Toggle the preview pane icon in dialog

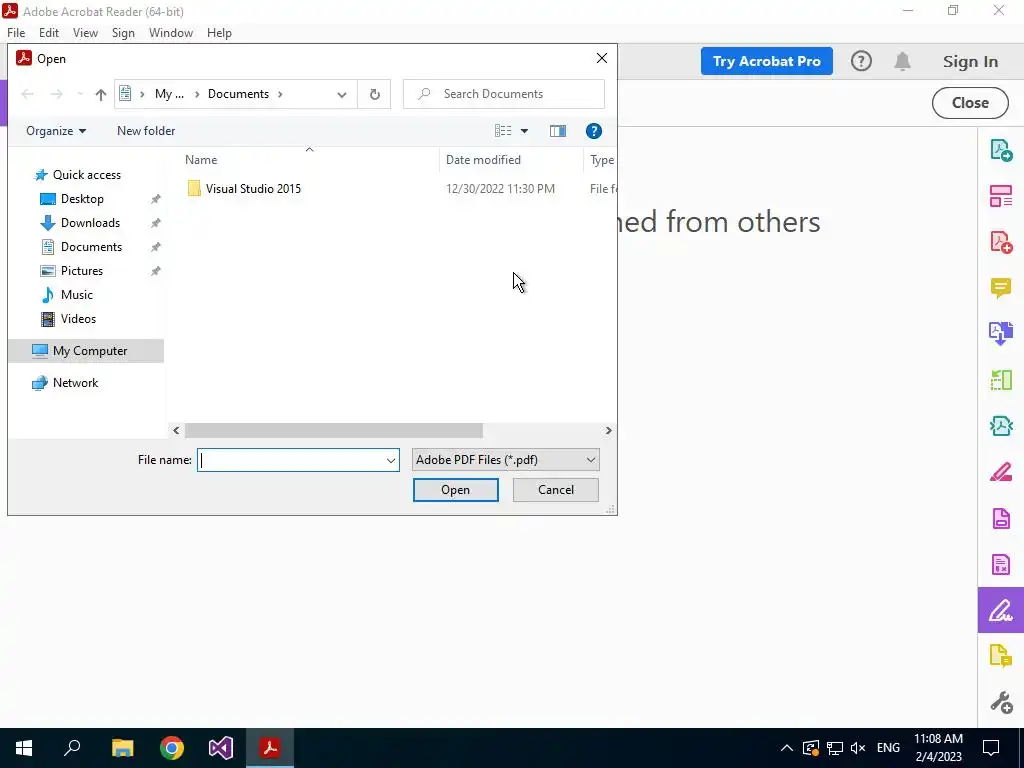click(x=557, y=131)
